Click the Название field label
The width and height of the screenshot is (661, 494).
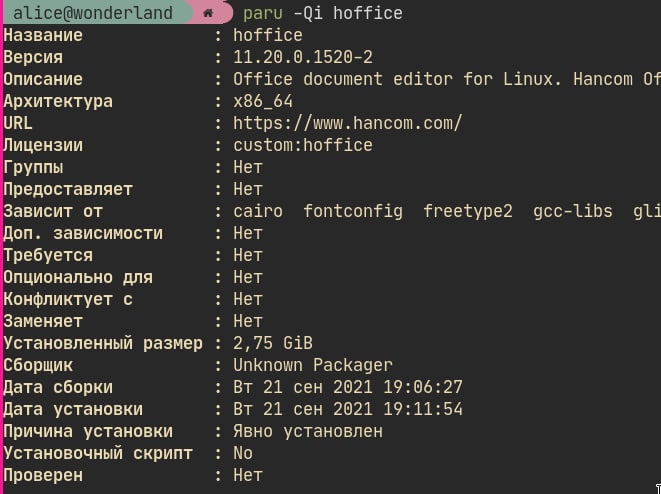click(x=43, y=35)
